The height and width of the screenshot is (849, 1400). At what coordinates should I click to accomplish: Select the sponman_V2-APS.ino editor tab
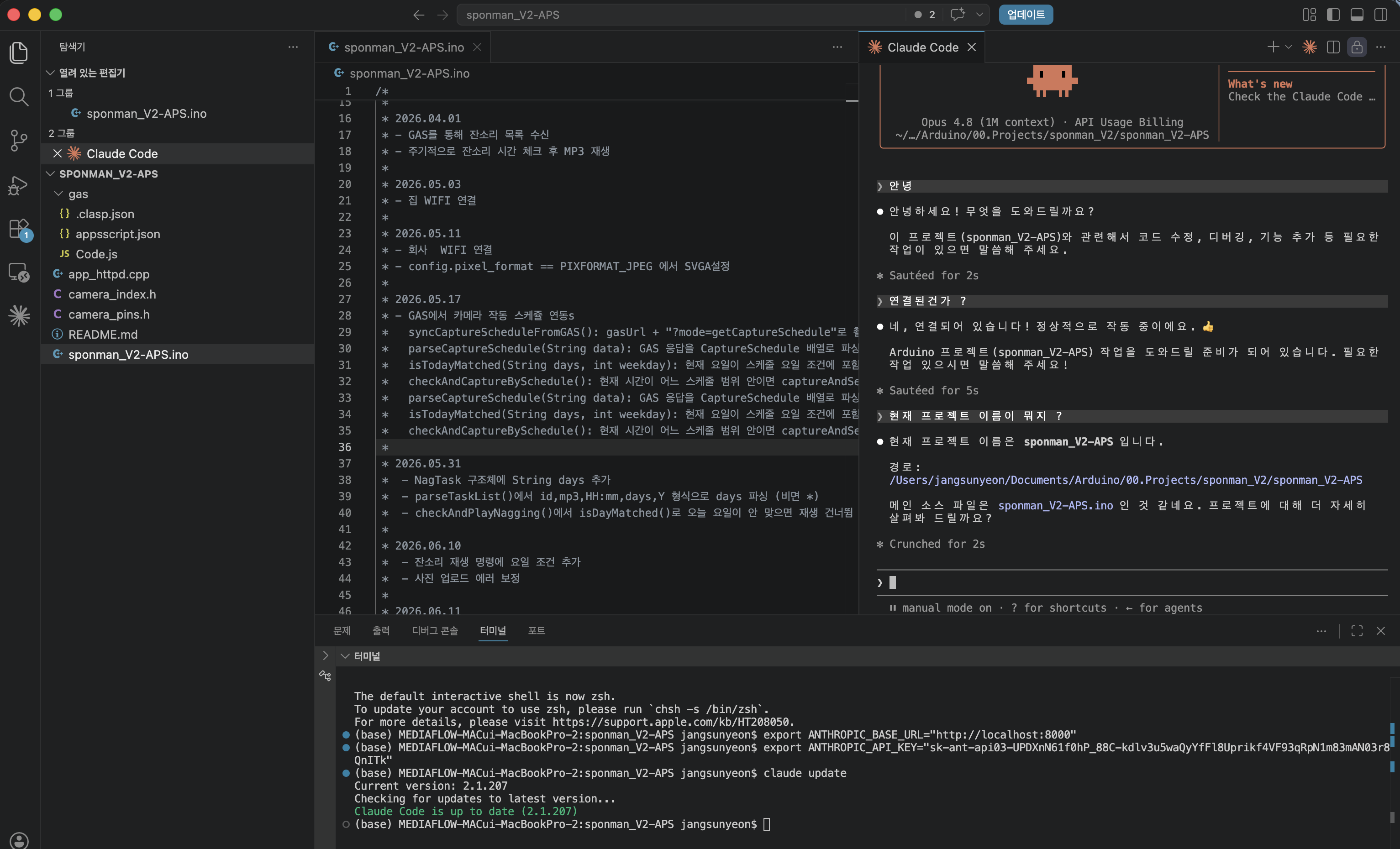point(403,47)
